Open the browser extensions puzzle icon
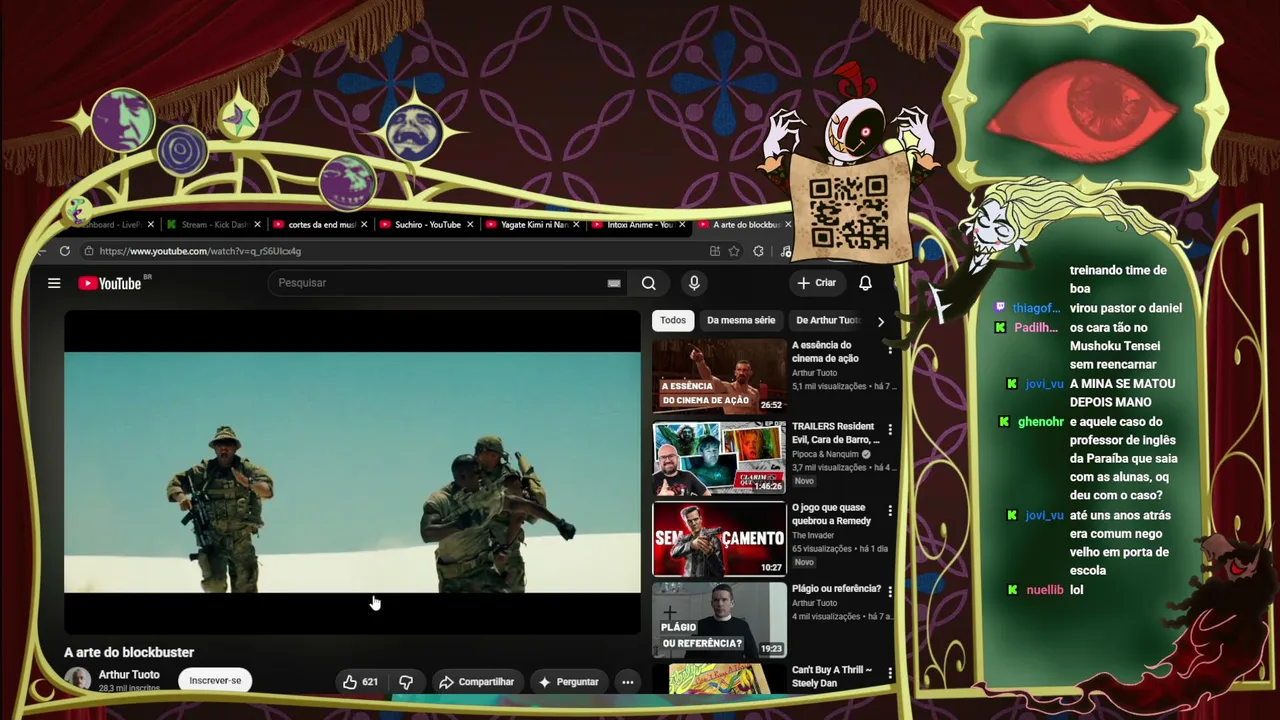 [758, 251]
